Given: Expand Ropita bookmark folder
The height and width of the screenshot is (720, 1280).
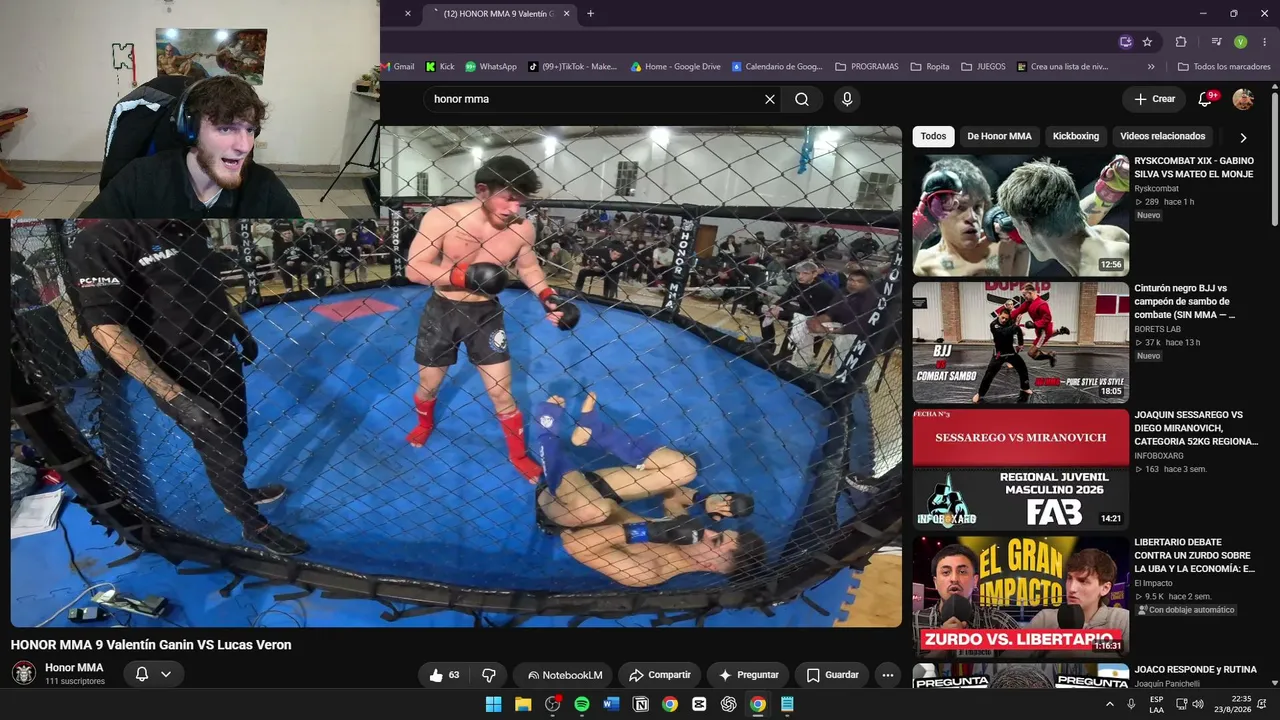Looking at the screenshot, I should [x=930, y=67].
